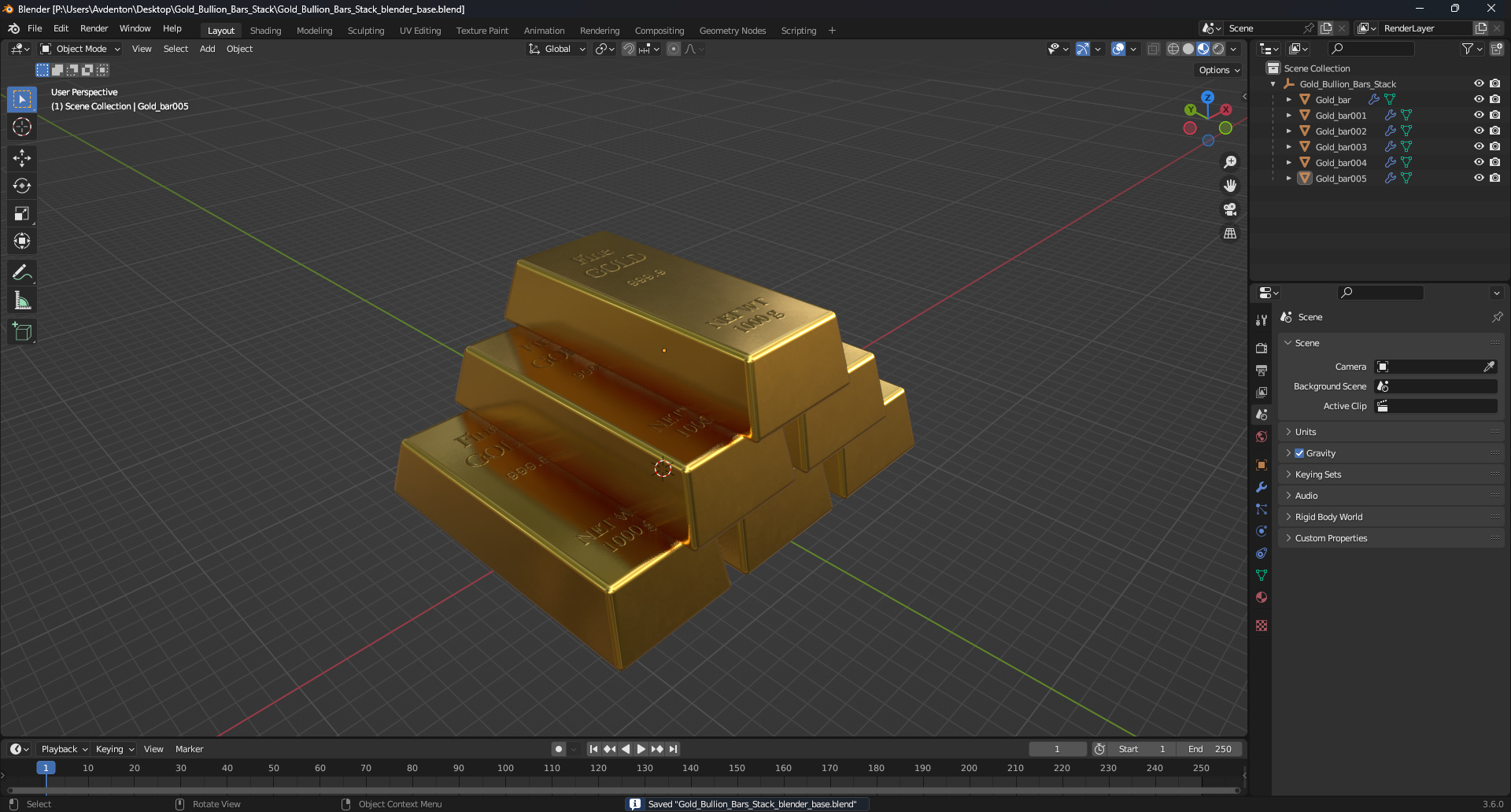
Task: Open the Texture properties tab
Action: pos(1262,626)
